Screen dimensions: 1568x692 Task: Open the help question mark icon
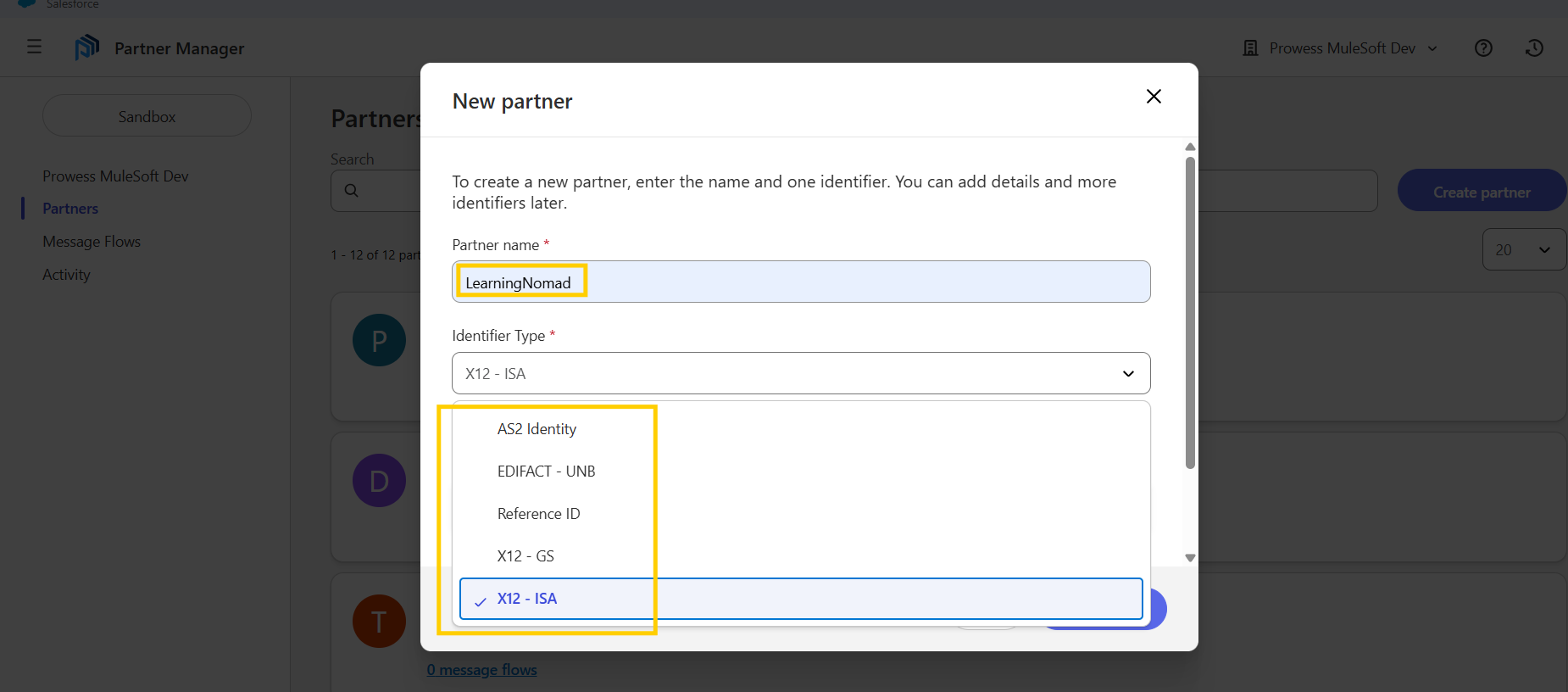pyautogui.click(x=1482, y=48)
